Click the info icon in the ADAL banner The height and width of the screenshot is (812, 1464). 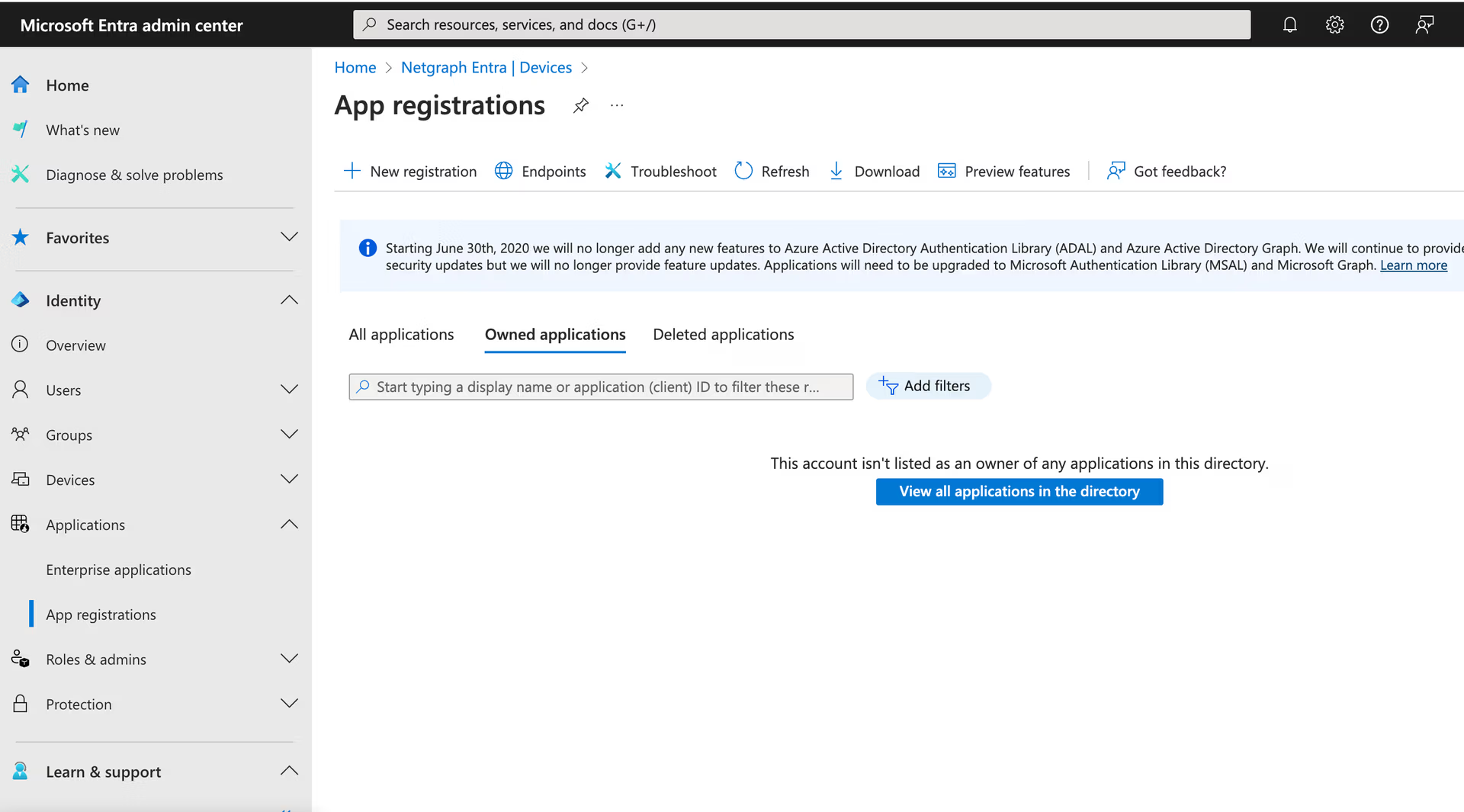click(x=368, y=248)
